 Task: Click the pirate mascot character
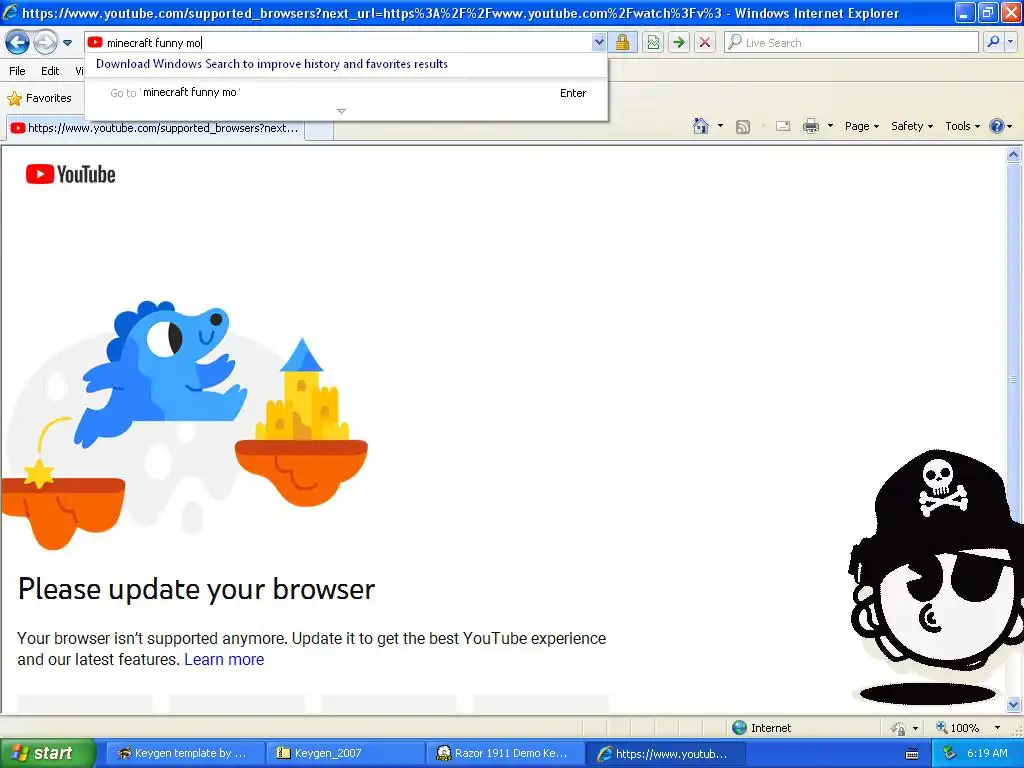(x=936, y=575)
